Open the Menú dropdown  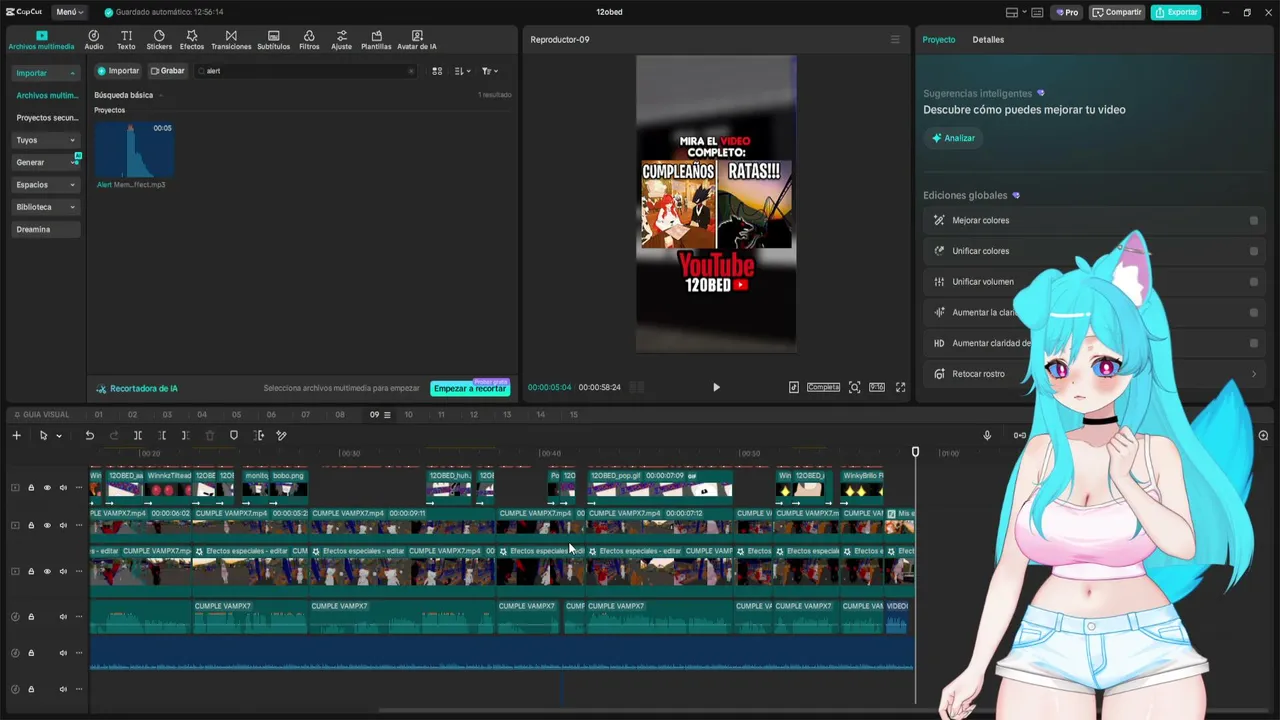pyautogui.click(x=69, y=12)
